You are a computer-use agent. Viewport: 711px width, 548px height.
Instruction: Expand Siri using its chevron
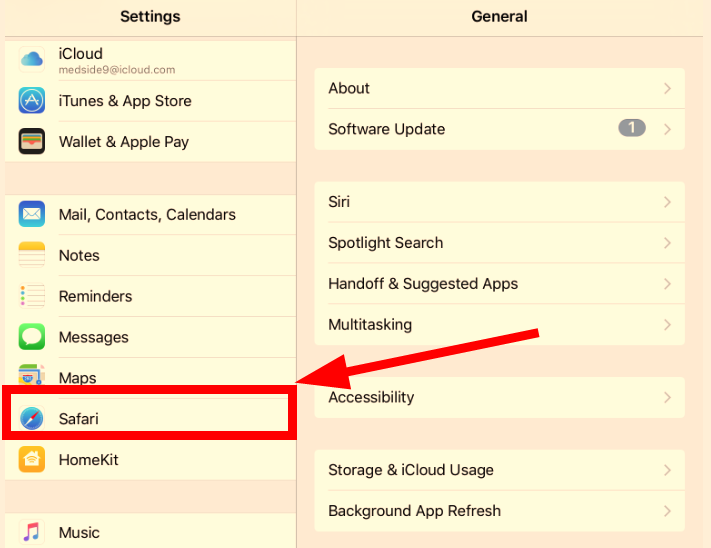[667, 202]
